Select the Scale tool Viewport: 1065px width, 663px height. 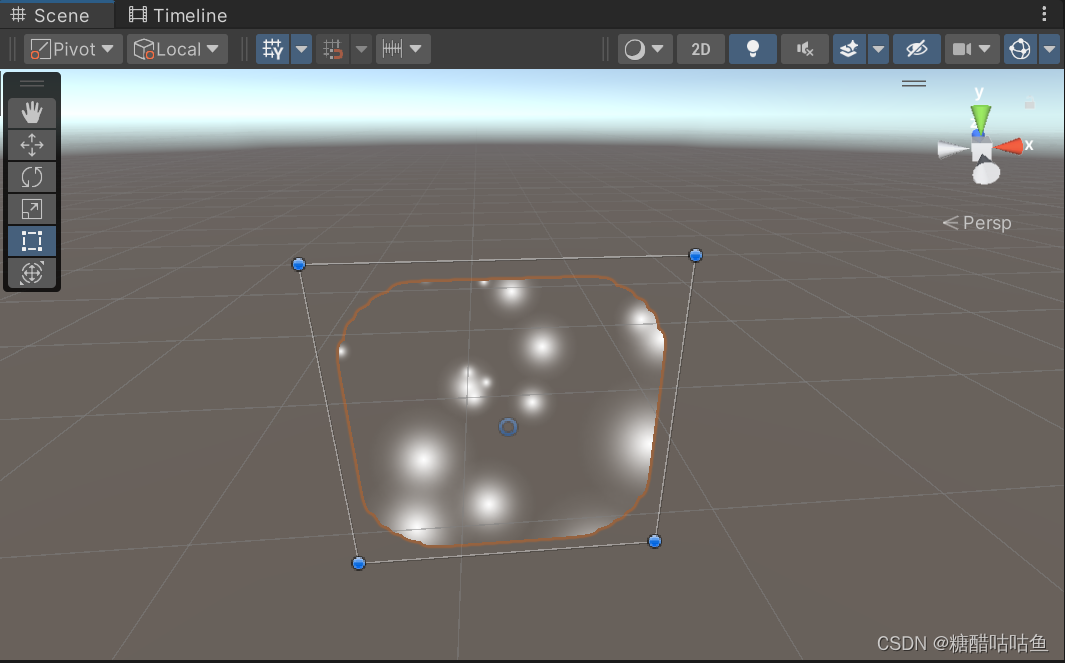tap(31, 208)
